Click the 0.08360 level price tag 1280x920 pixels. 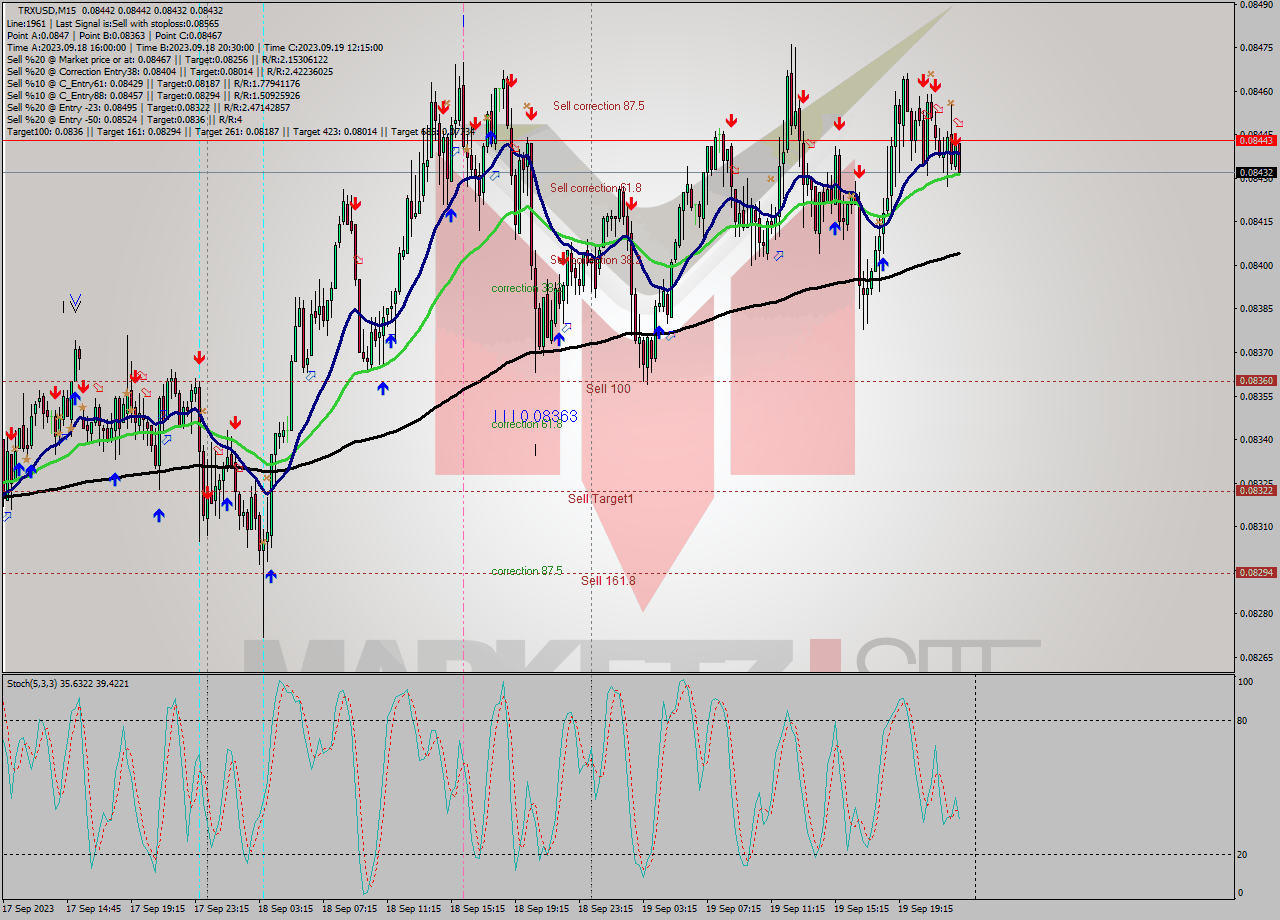pos(1256,381)
